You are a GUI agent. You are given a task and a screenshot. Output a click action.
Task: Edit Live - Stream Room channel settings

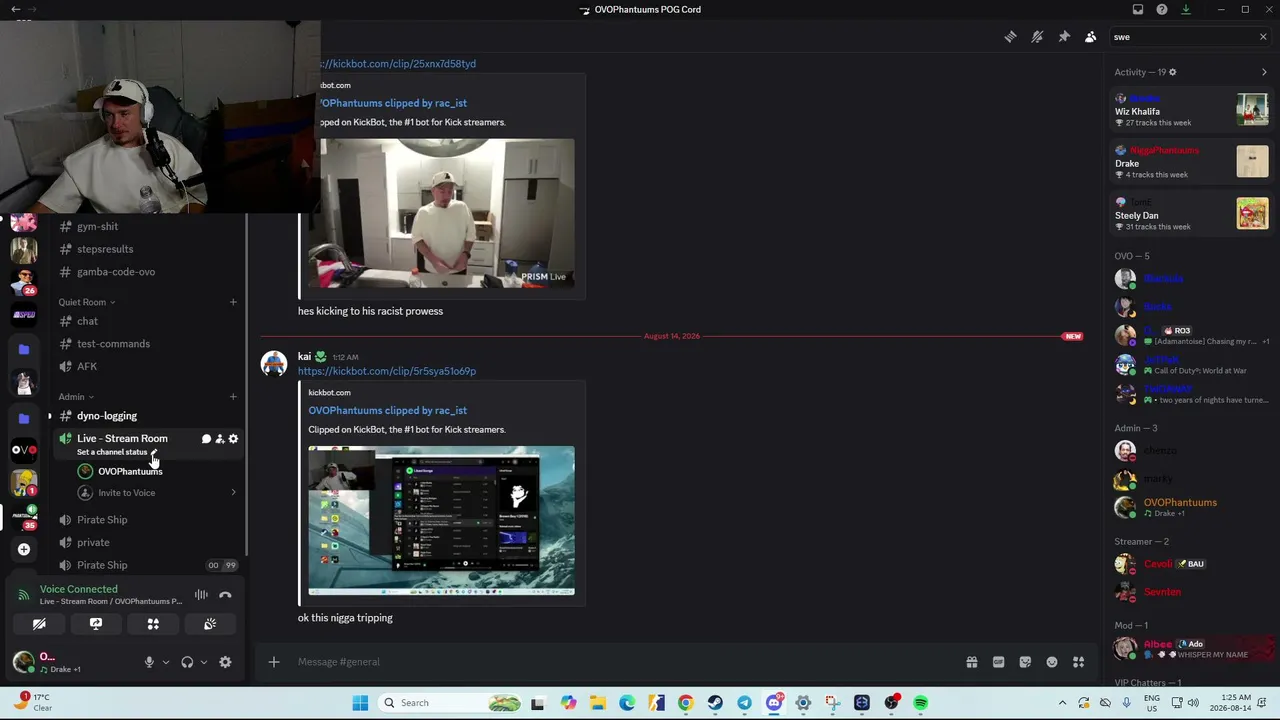click(233, 439)
